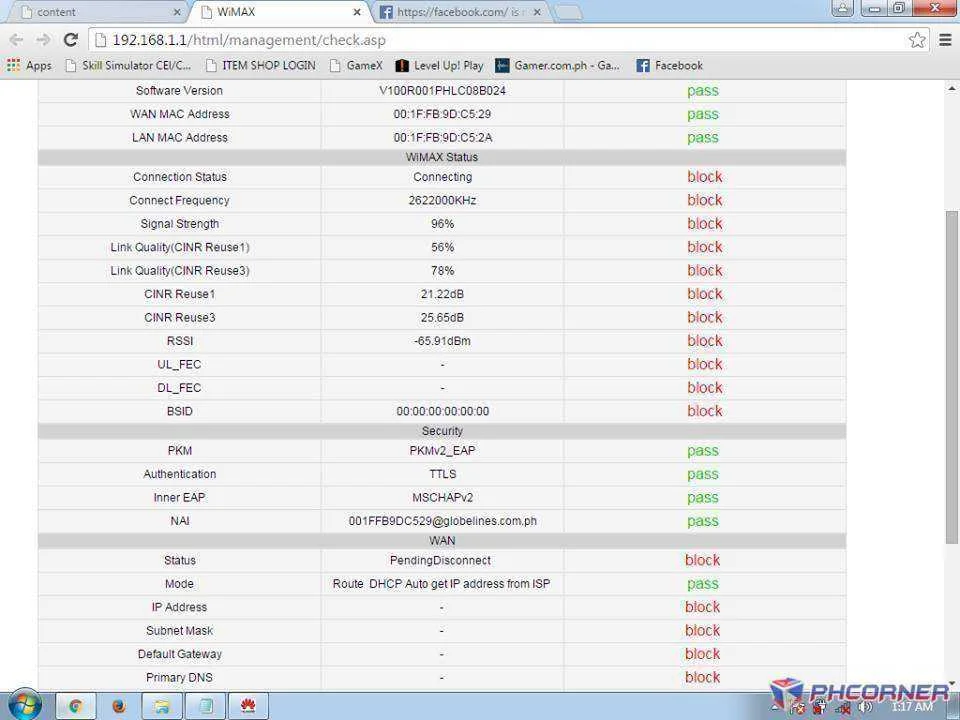This screenshot has height=720, width=960.
Task: Click the block result for Primary DNS
Action: tap(702, 677)
